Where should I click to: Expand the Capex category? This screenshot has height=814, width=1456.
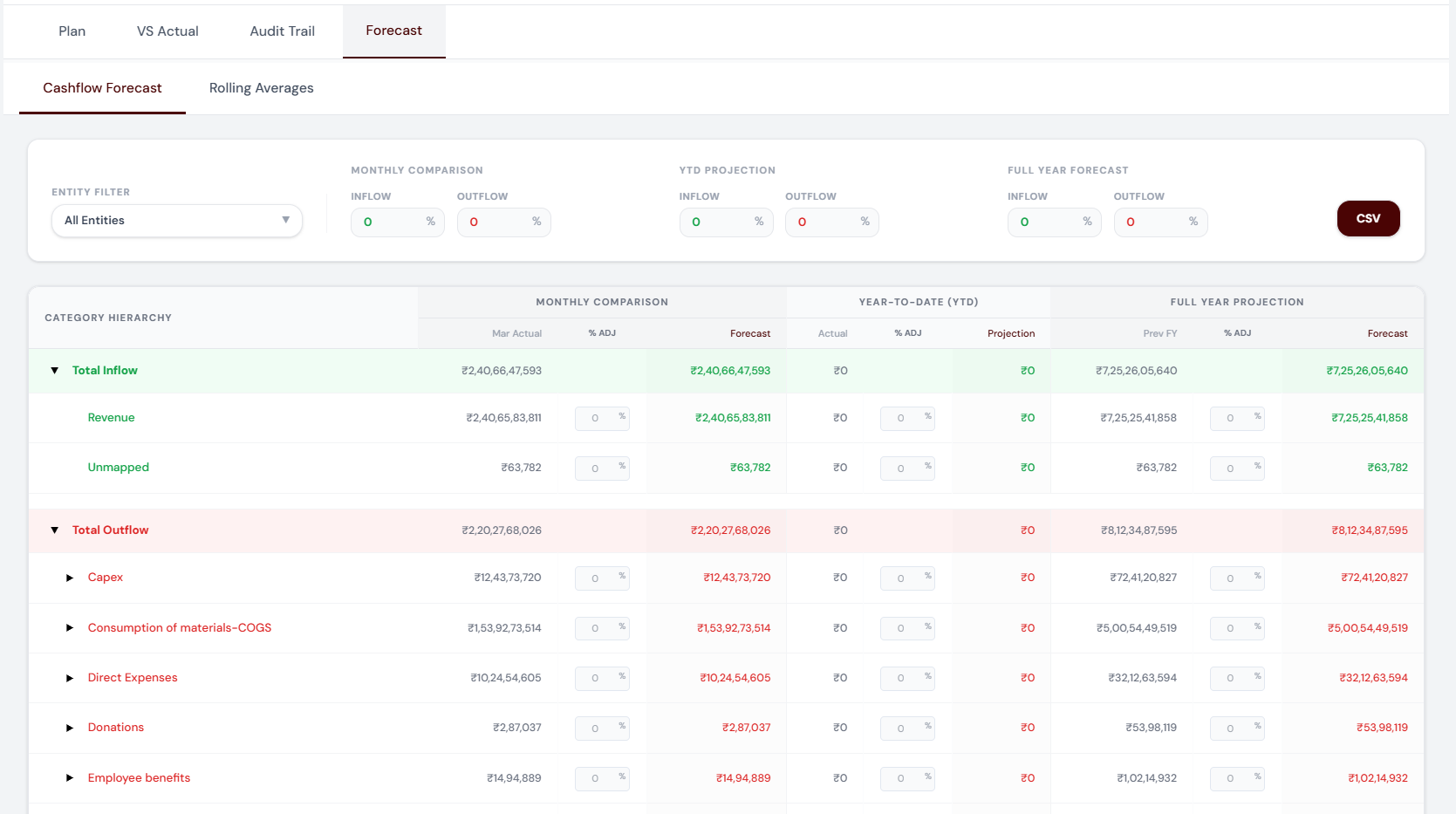pyautogui.click(x=70, y=578)
